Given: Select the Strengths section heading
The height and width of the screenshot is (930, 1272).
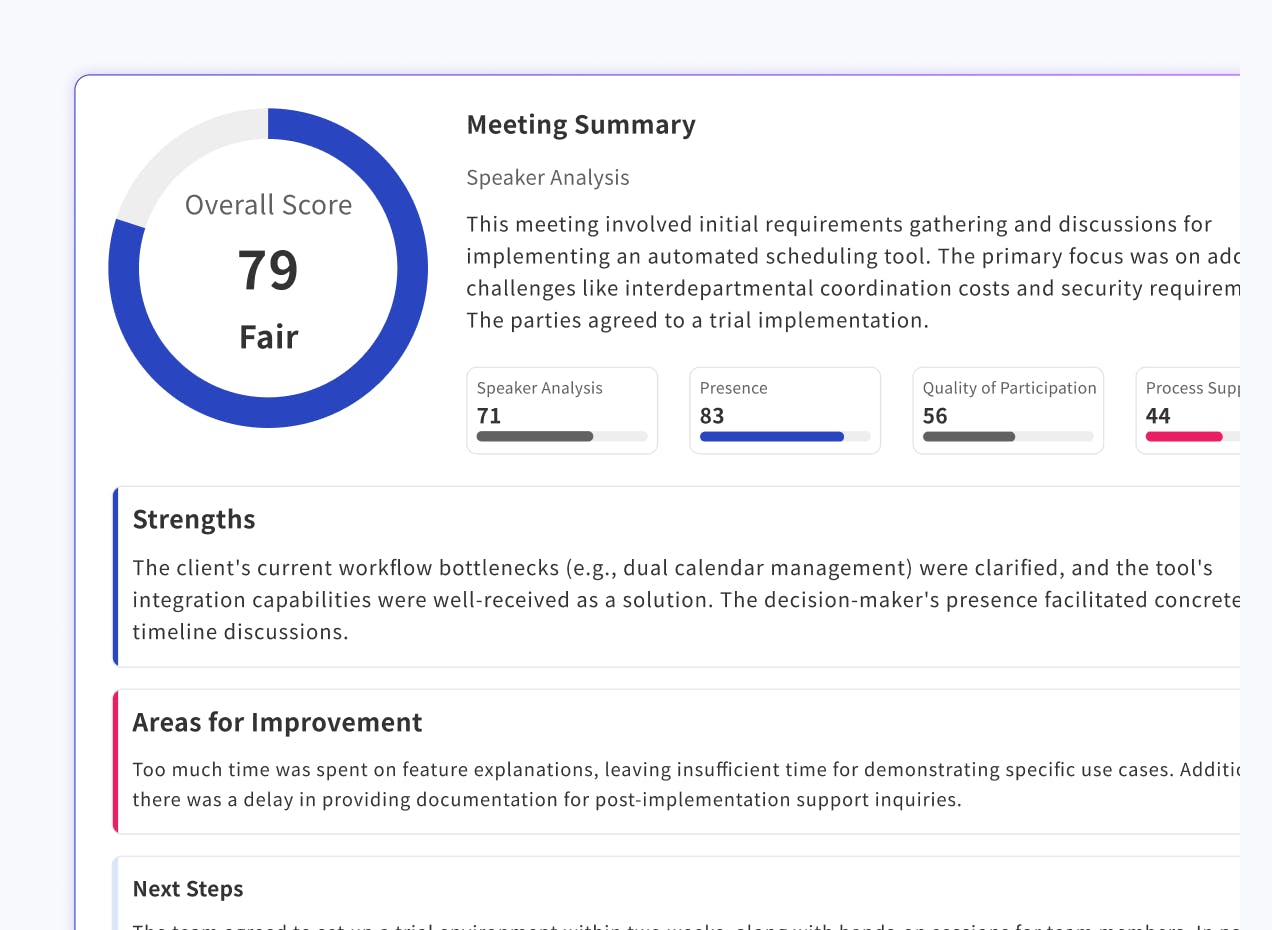Looking at the screenshot, I should (x=194, y=520).
